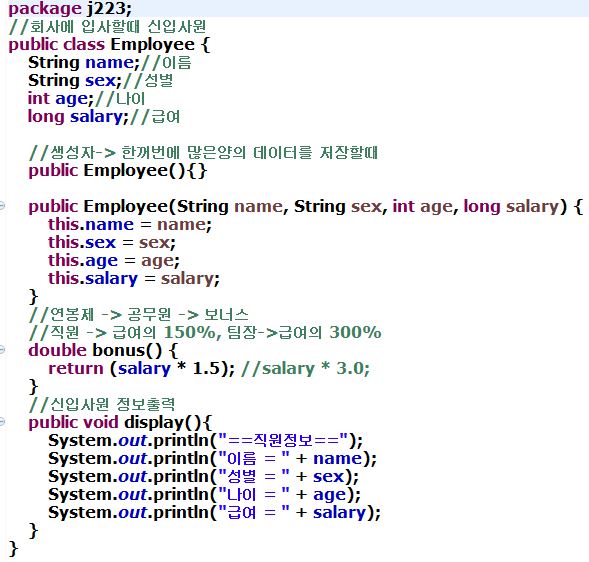Collapse the display() method fold marker

click(x=2, y=422)
